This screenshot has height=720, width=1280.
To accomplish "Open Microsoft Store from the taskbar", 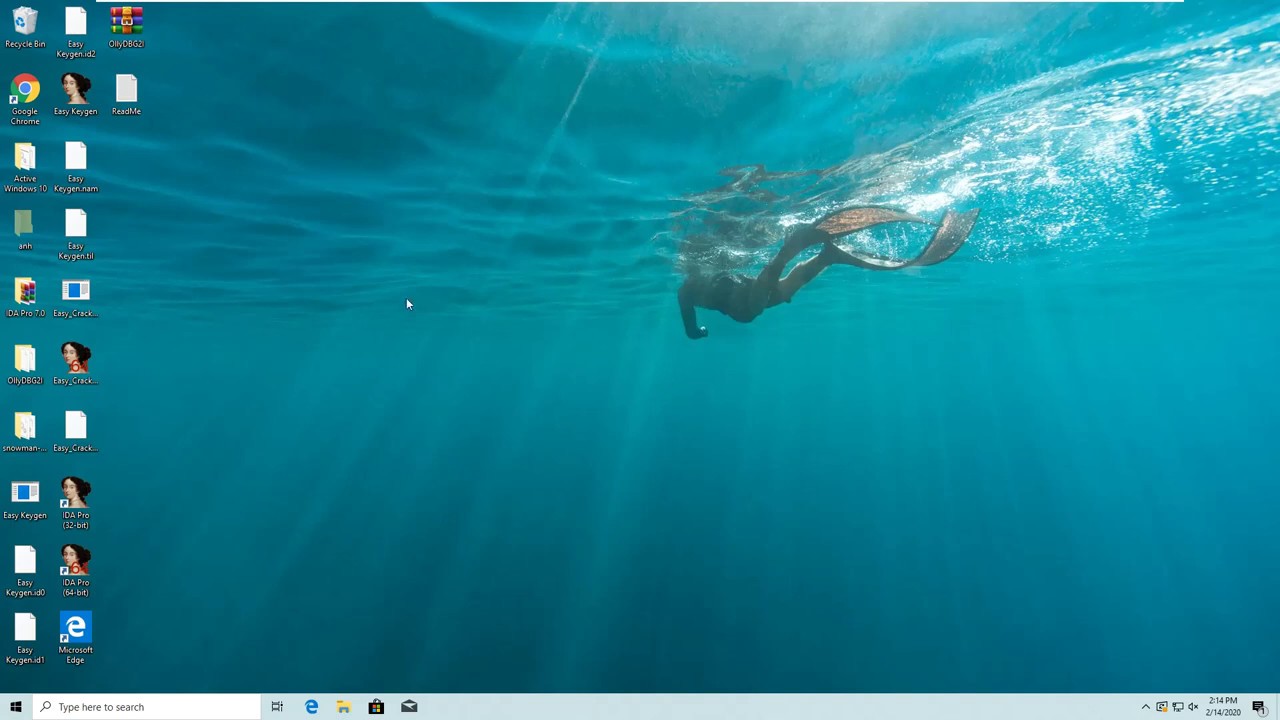I will pyautogui.click(x=376, y=707).
